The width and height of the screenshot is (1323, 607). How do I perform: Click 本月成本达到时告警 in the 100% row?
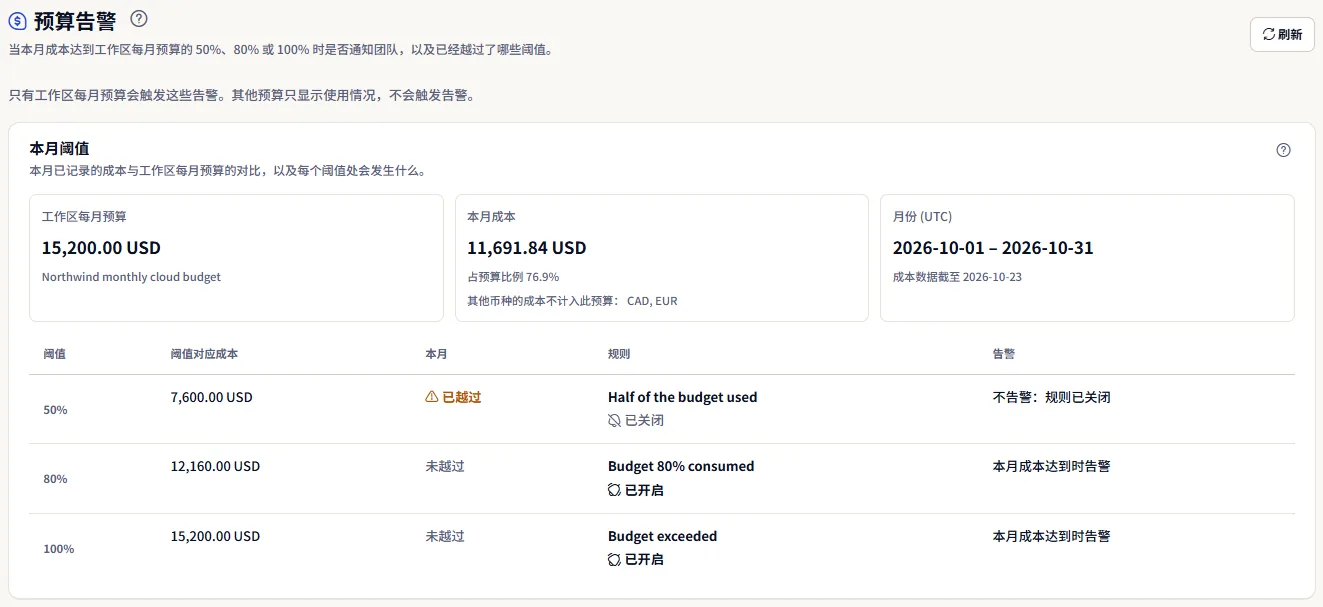[1052, 536]
